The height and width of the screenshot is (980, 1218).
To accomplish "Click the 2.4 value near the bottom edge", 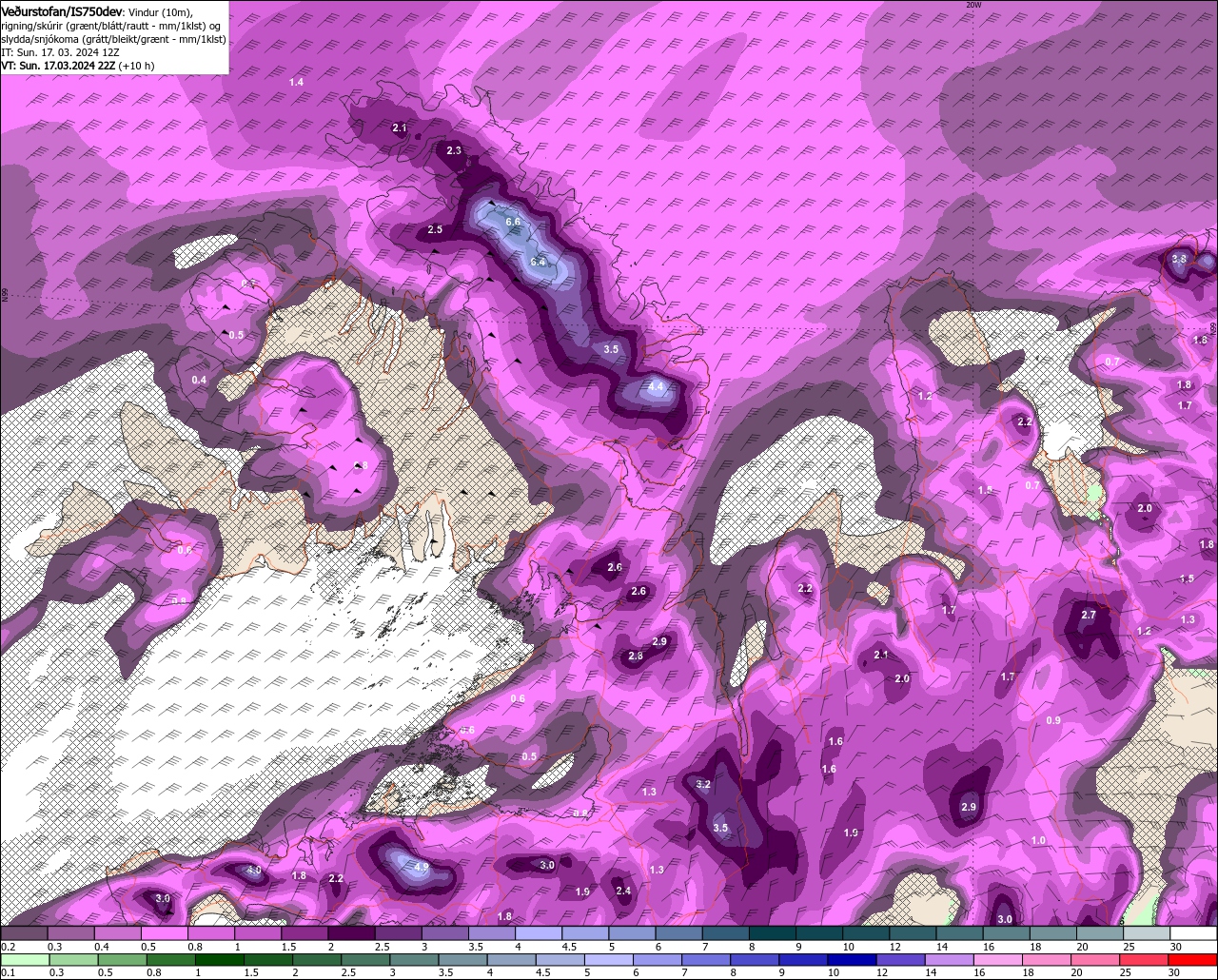I will point(623,892).
